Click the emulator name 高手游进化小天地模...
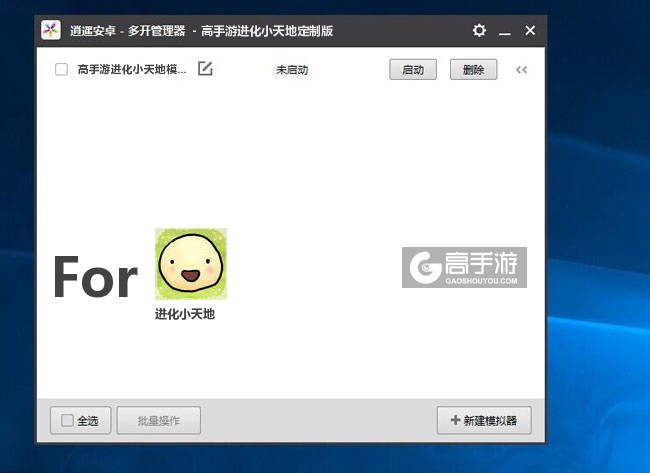 132,69
